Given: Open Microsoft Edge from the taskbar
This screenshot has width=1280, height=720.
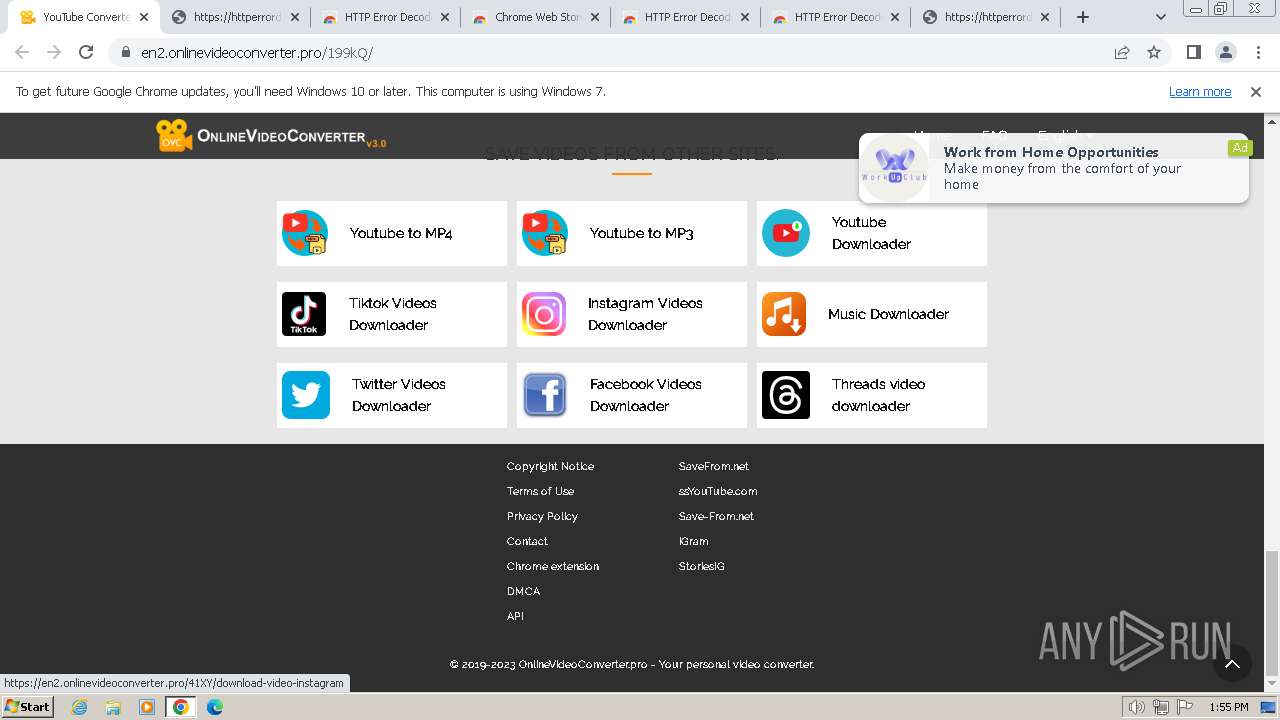Looking at the screenshot, I should pyautogui.click(x=215, y=707).
